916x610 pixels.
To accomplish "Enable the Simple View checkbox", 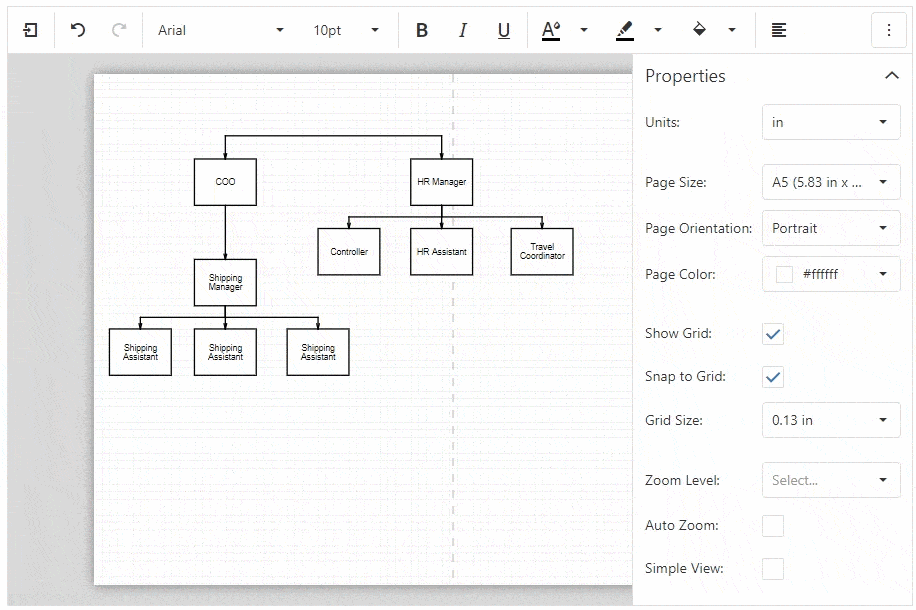I will tap(773, 569).
